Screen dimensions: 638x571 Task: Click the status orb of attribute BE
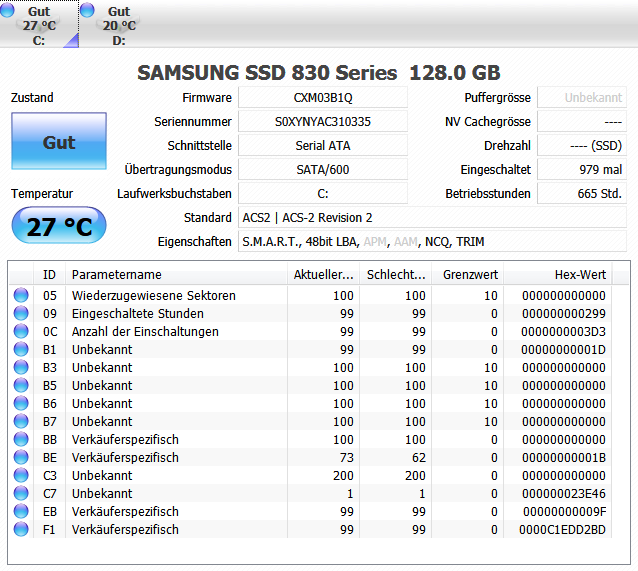21,458
